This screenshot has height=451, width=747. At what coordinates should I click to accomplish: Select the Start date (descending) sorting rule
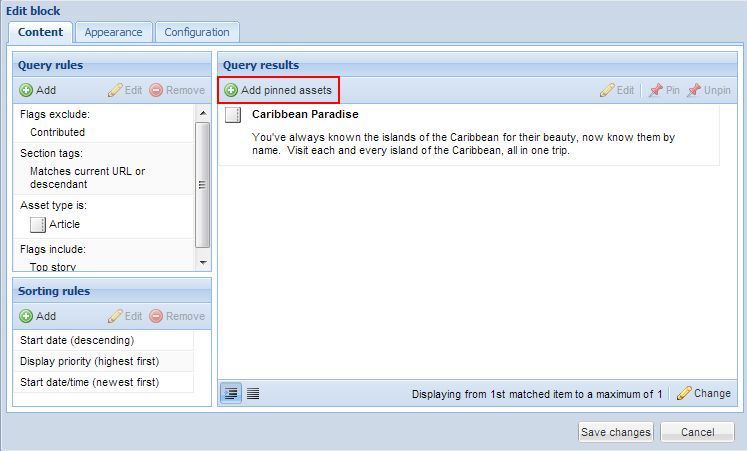click(77, 340)
